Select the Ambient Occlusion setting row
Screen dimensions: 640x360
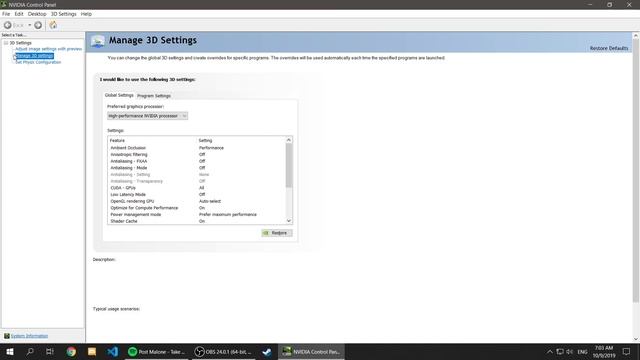(x=197, y=148)
